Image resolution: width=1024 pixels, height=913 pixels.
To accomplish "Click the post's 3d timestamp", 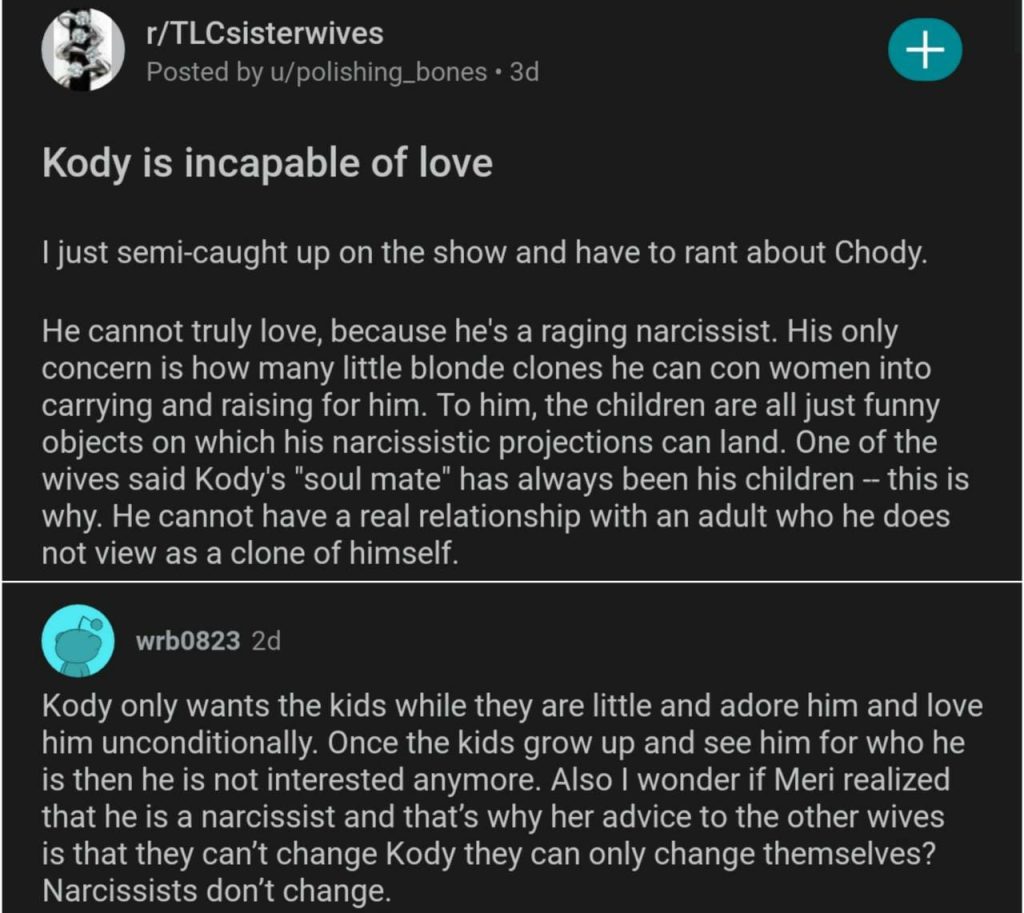I will pyautogui.click(x=524, y=73).
